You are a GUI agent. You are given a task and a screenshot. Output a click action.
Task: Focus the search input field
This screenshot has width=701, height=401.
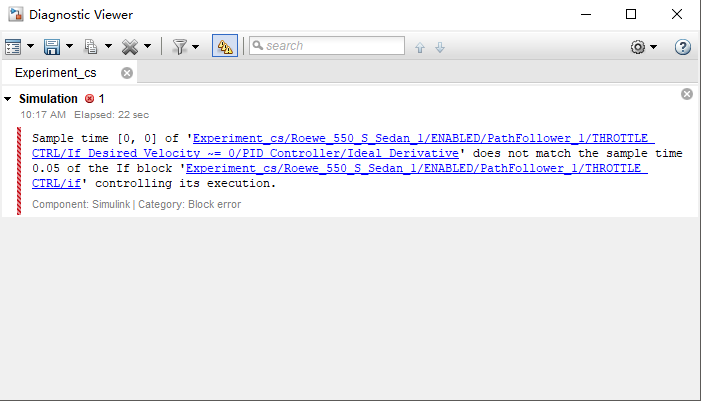pos(327,46)
